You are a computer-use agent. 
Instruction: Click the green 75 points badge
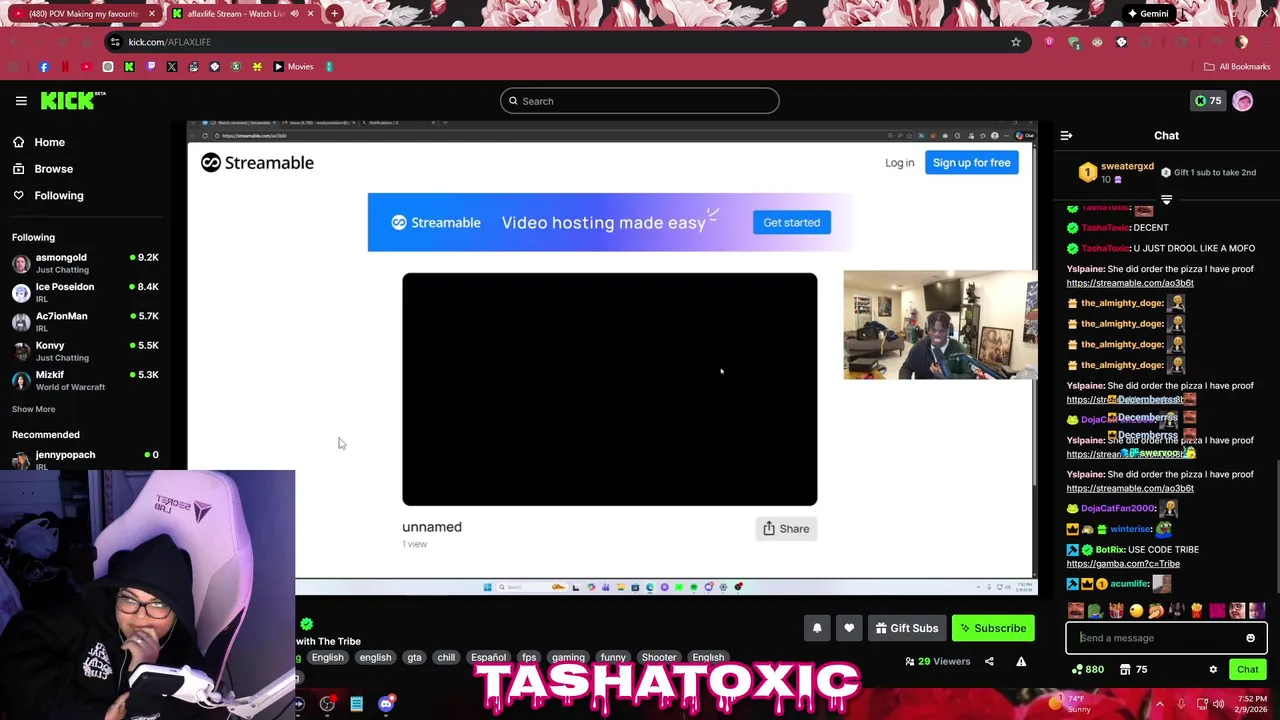pyautogui.click(x=1208, y=101)
